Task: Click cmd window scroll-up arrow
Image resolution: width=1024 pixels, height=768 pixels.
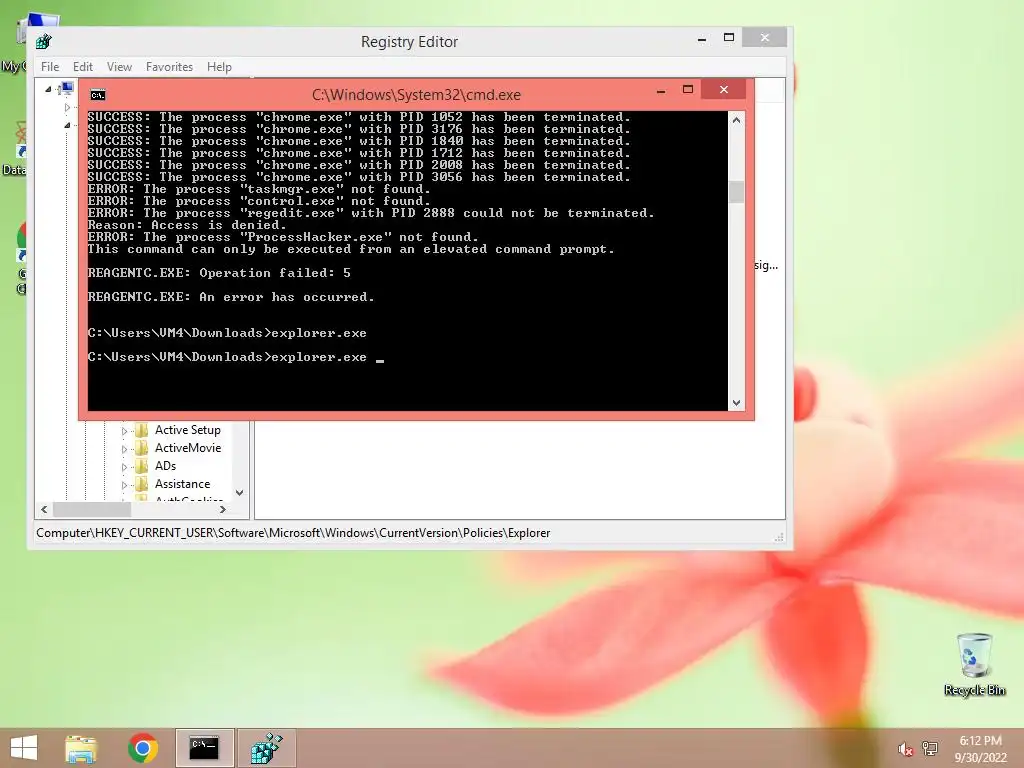Action: [737, 120]
